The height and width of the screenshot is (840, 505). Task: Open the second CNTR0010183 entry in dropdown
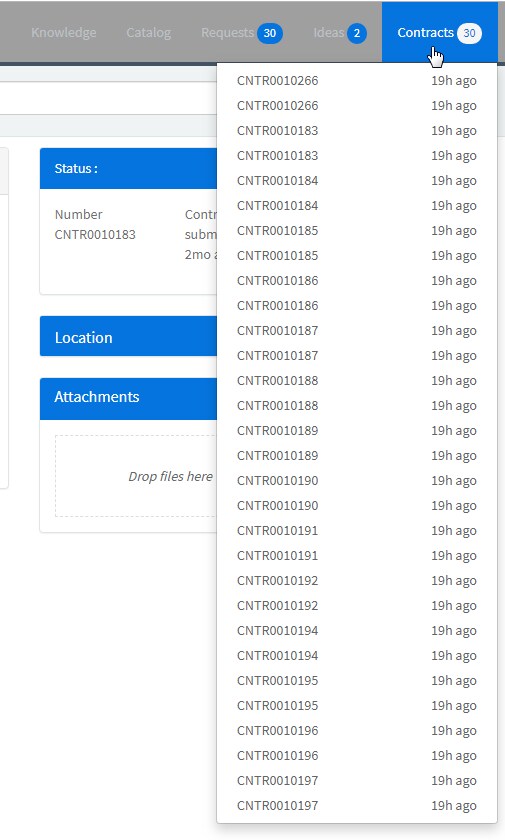click(357, 155)
